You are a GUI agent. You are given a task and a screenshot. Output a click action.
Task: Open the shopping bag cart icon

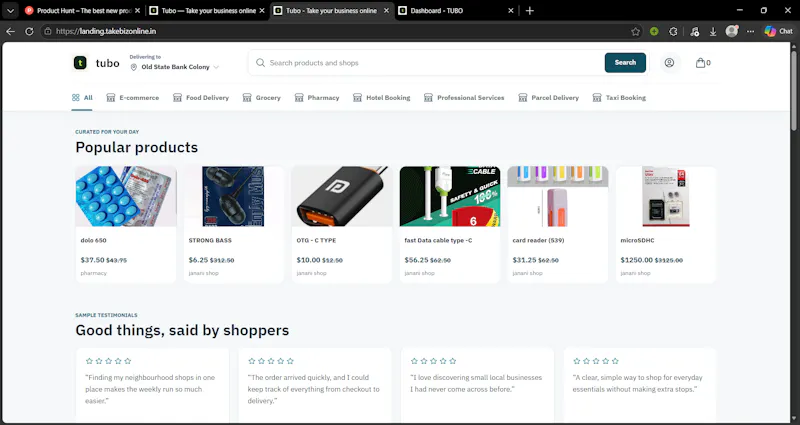click(x=703, y=63)
